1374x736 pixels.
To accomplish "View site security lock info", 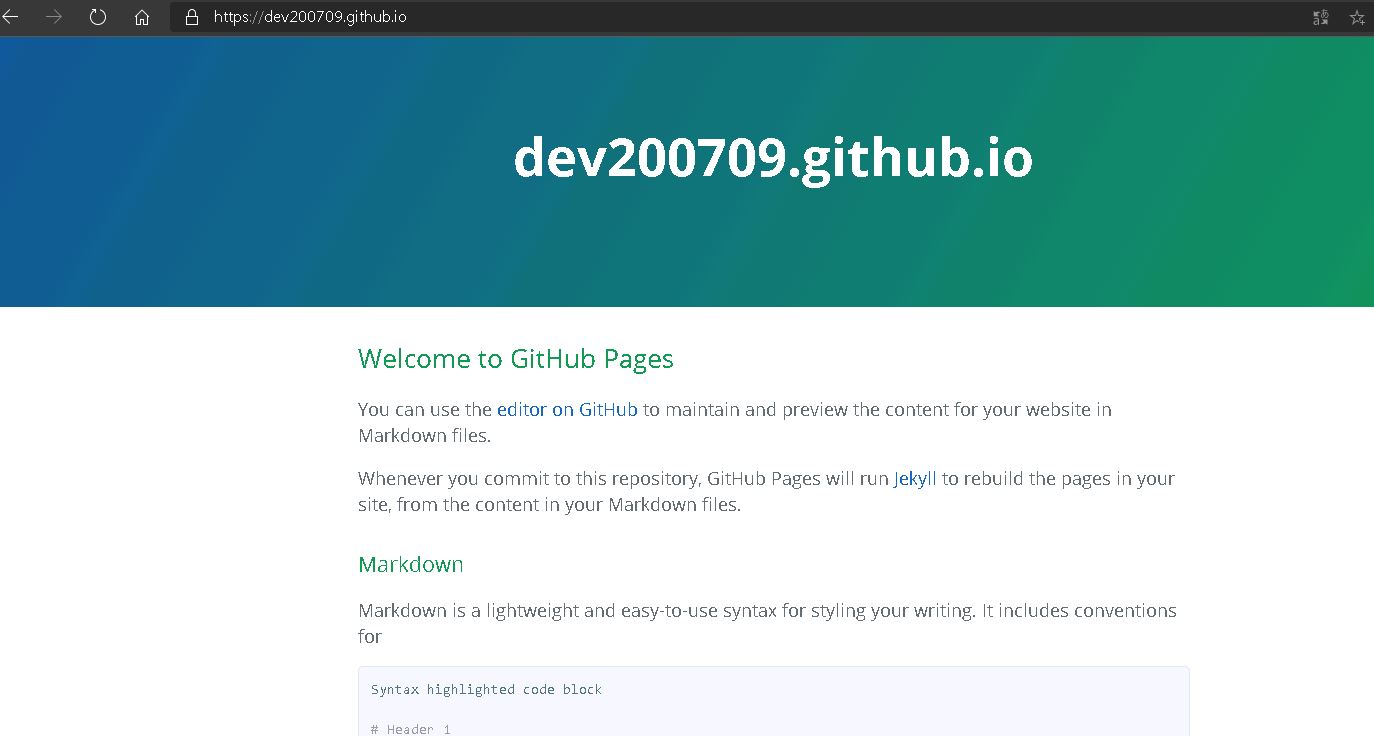I will coord(192,17).
